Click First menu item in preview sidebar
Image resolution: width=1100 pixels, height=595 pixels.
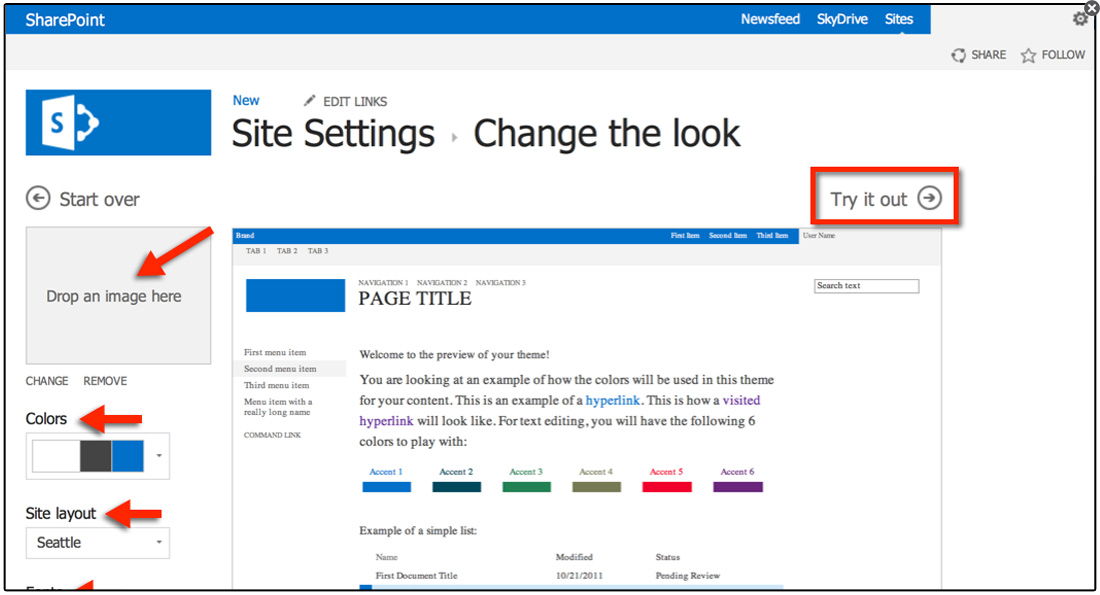pyautogui.click(x=275, y=352)
